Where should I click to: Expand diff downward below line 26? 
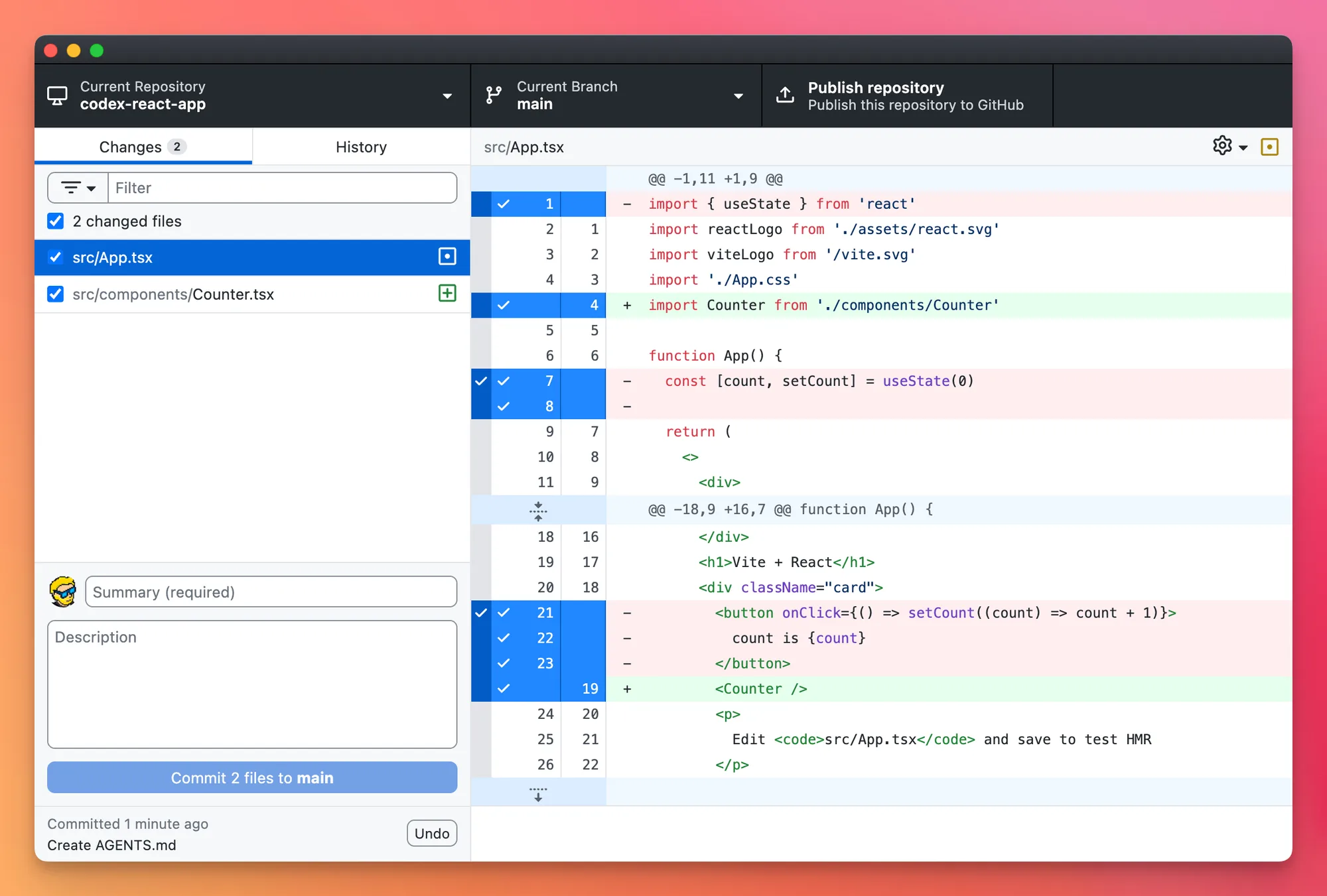(x=538, y=793)
